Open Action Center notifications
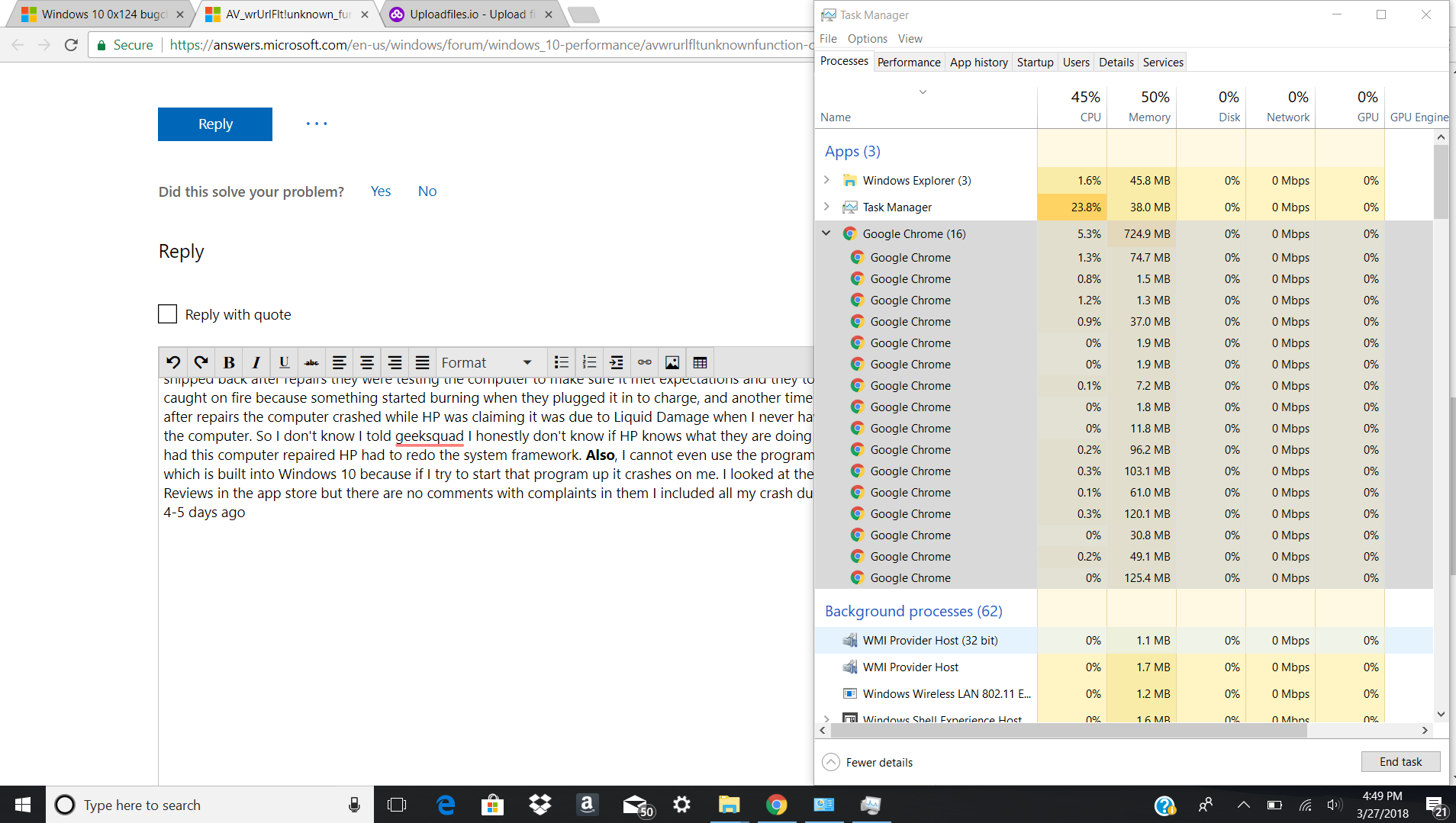 click(1435, 805)
